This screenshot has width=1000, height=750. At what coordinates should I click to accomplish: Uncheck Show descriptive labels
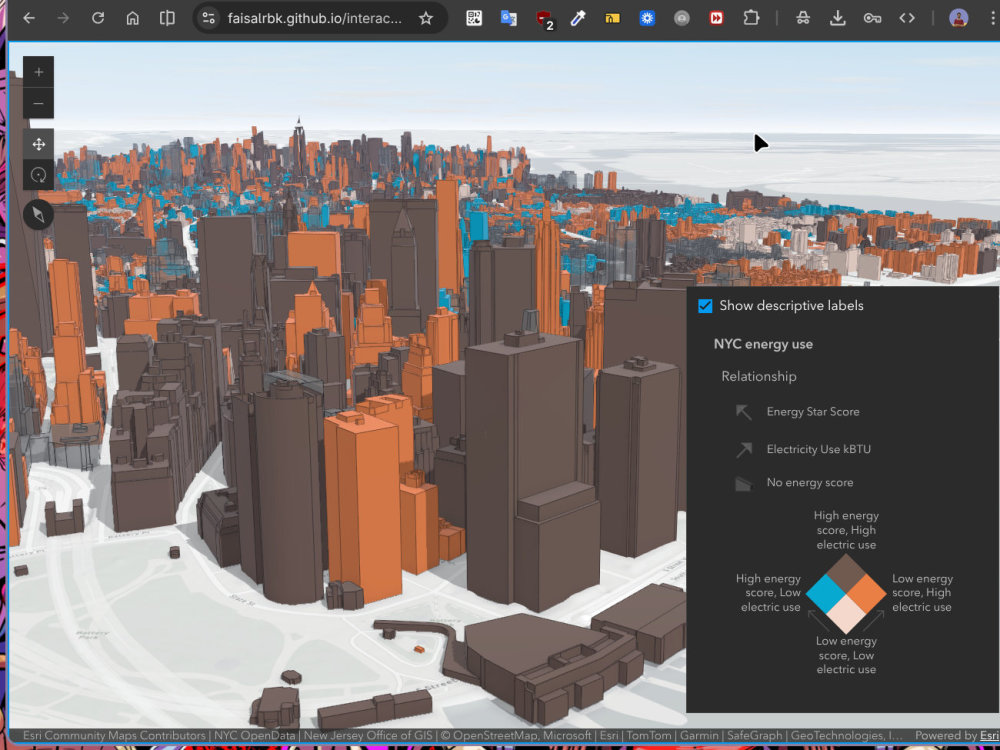(x=705, y=305)
